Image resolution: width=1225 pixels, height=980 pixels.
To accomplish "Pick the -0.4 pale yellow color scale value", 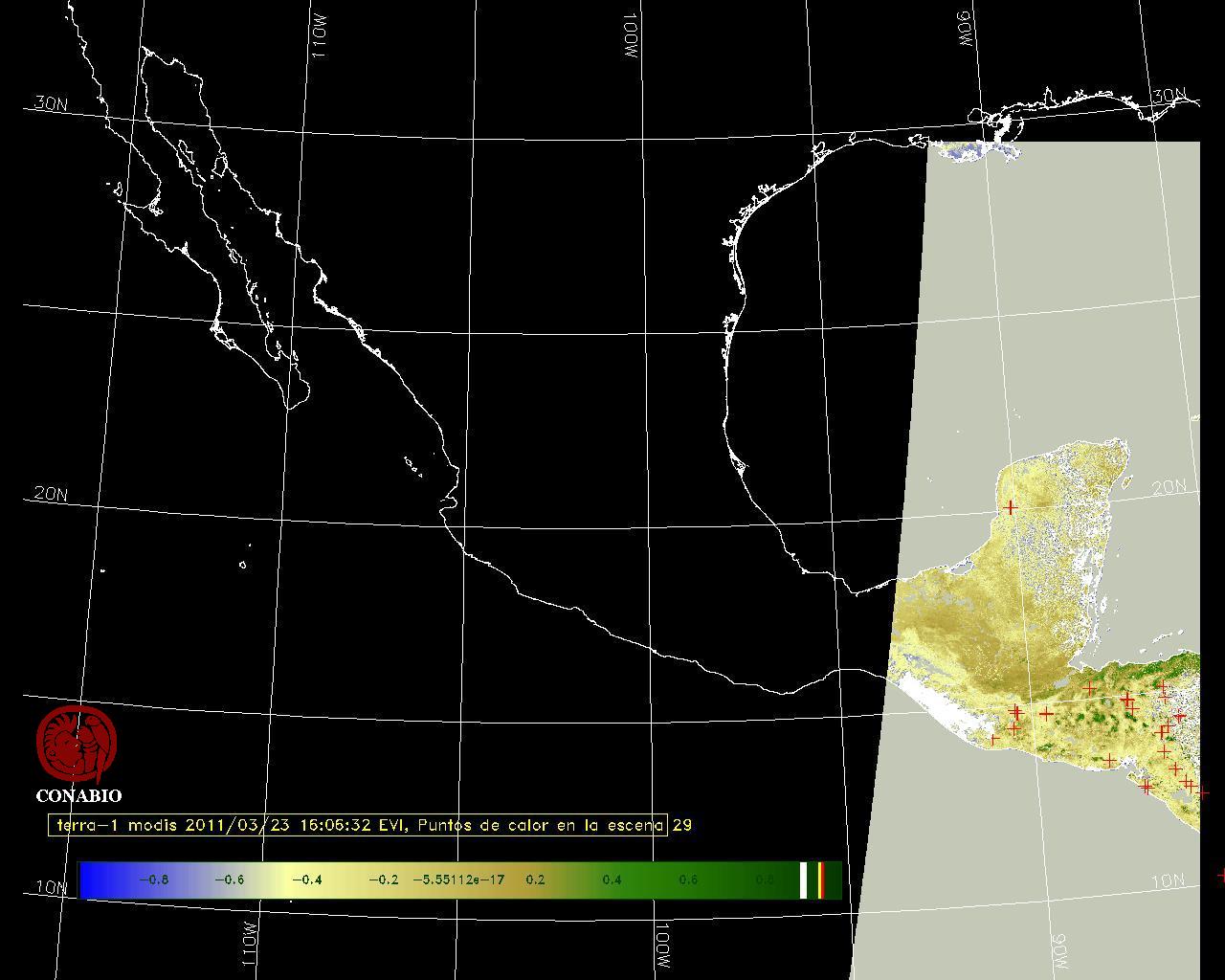I will point(306,880).
